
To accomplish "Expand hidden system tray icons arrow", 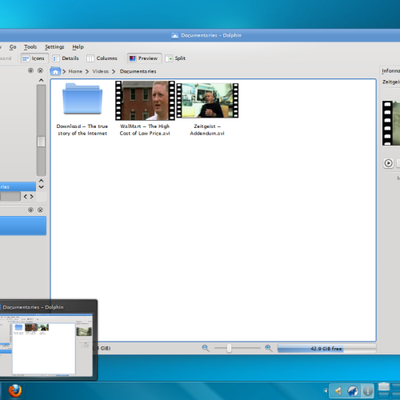I will 326,391.
